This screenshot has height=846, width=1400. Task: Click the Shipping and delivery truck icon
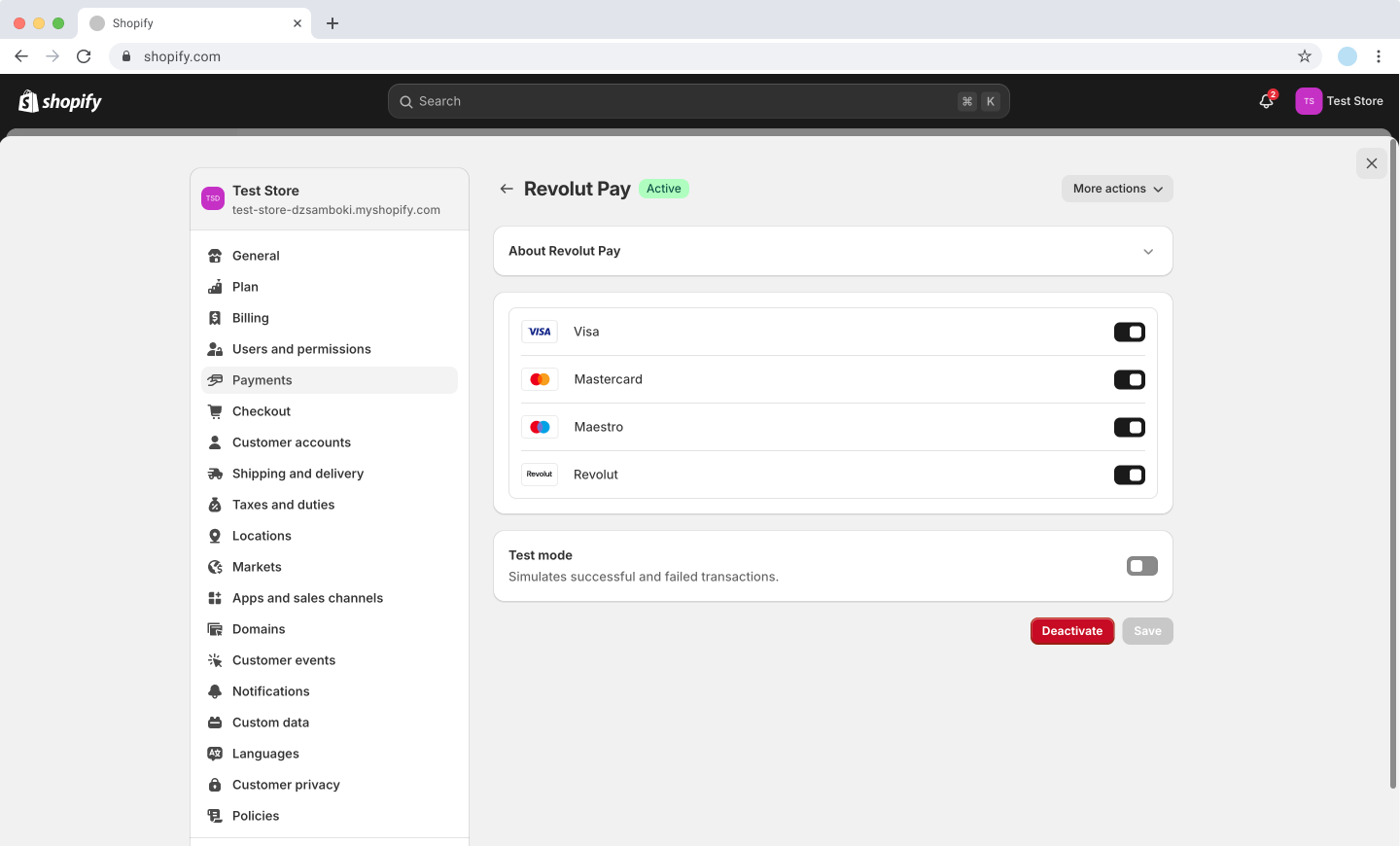[215, 474]
